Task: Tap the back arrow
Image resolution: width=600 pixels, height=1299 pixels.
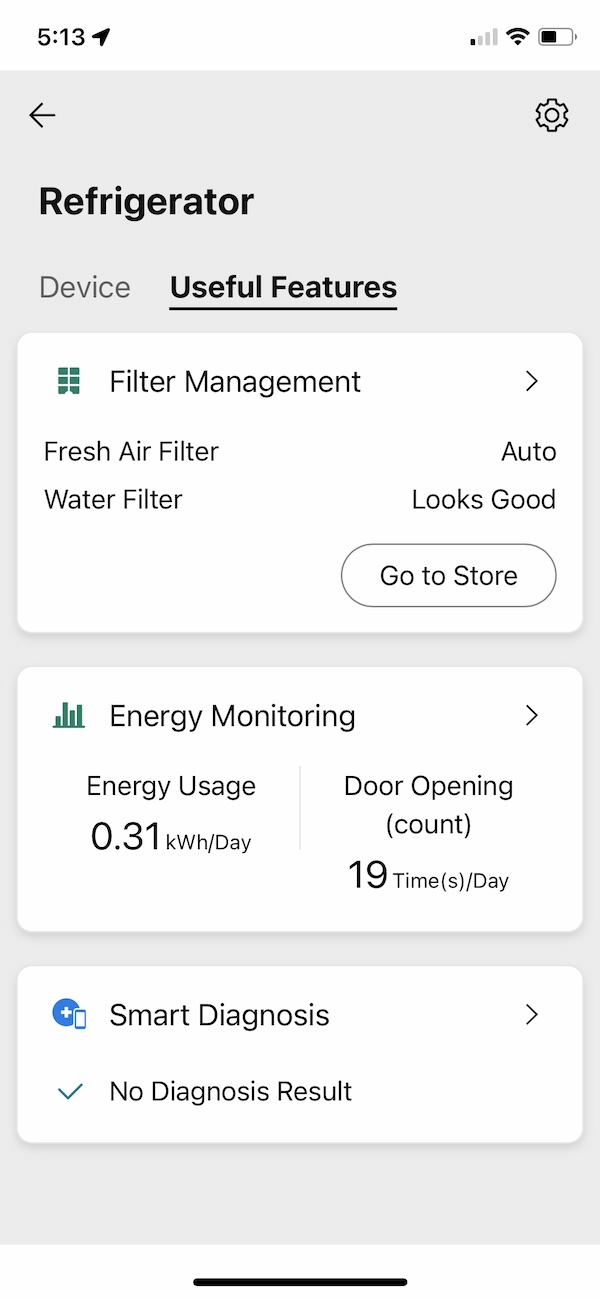Action: coord(42,116)
